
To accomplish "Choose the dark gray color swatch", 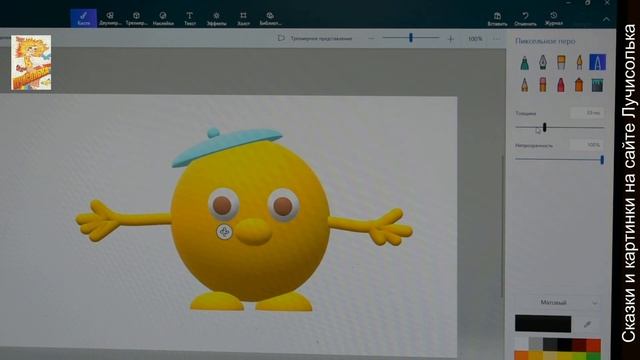I will pyautogui.click(x=550, y=344).
